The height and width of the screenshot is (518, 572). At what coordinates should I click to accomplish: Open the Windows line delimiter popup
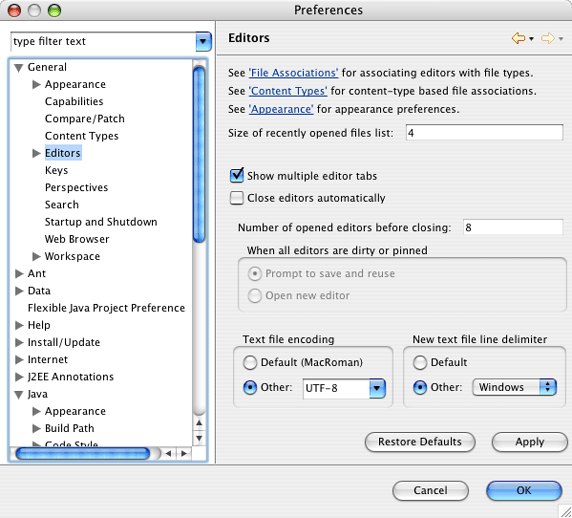click(x=514, y=387)
